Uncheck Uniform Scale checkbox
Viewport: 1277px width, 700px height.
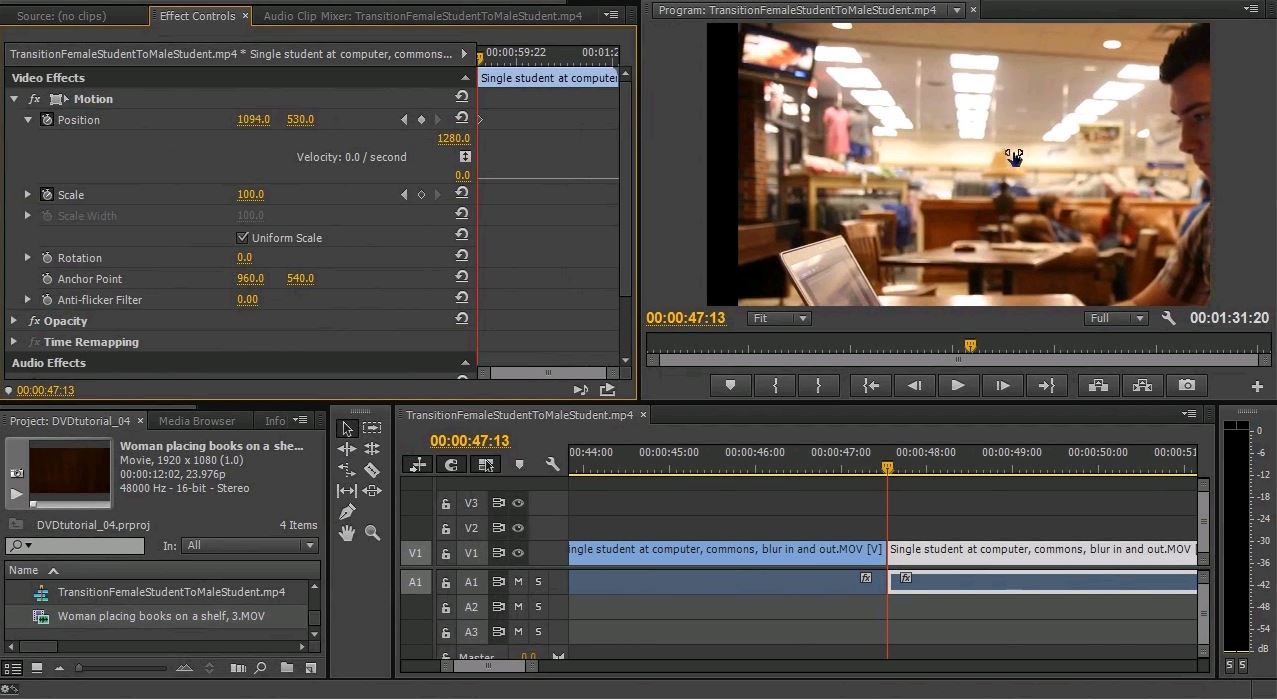pos(242,237)
